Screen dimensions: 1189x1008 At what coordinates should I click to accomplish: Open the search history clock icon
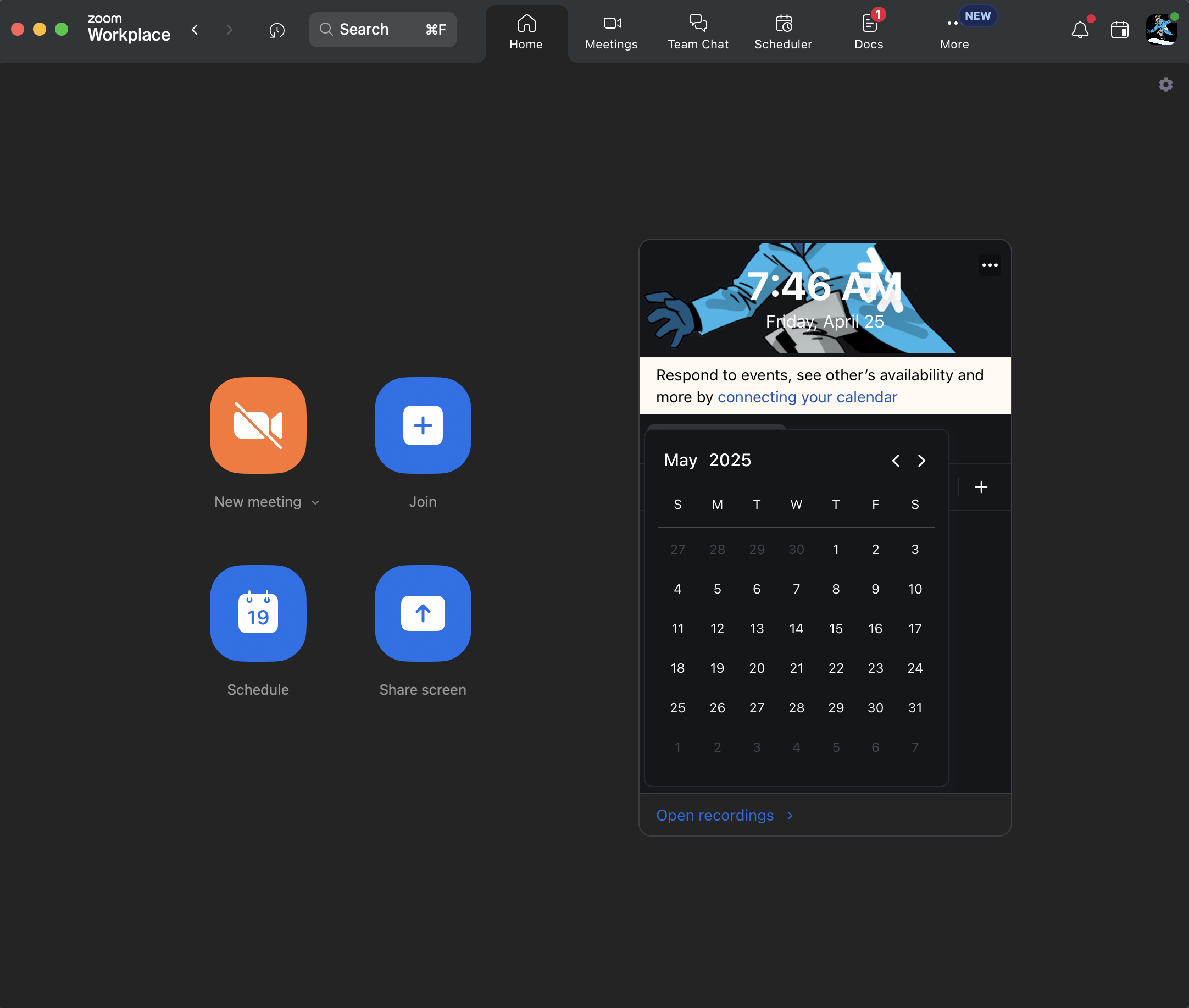click(276, 30)
